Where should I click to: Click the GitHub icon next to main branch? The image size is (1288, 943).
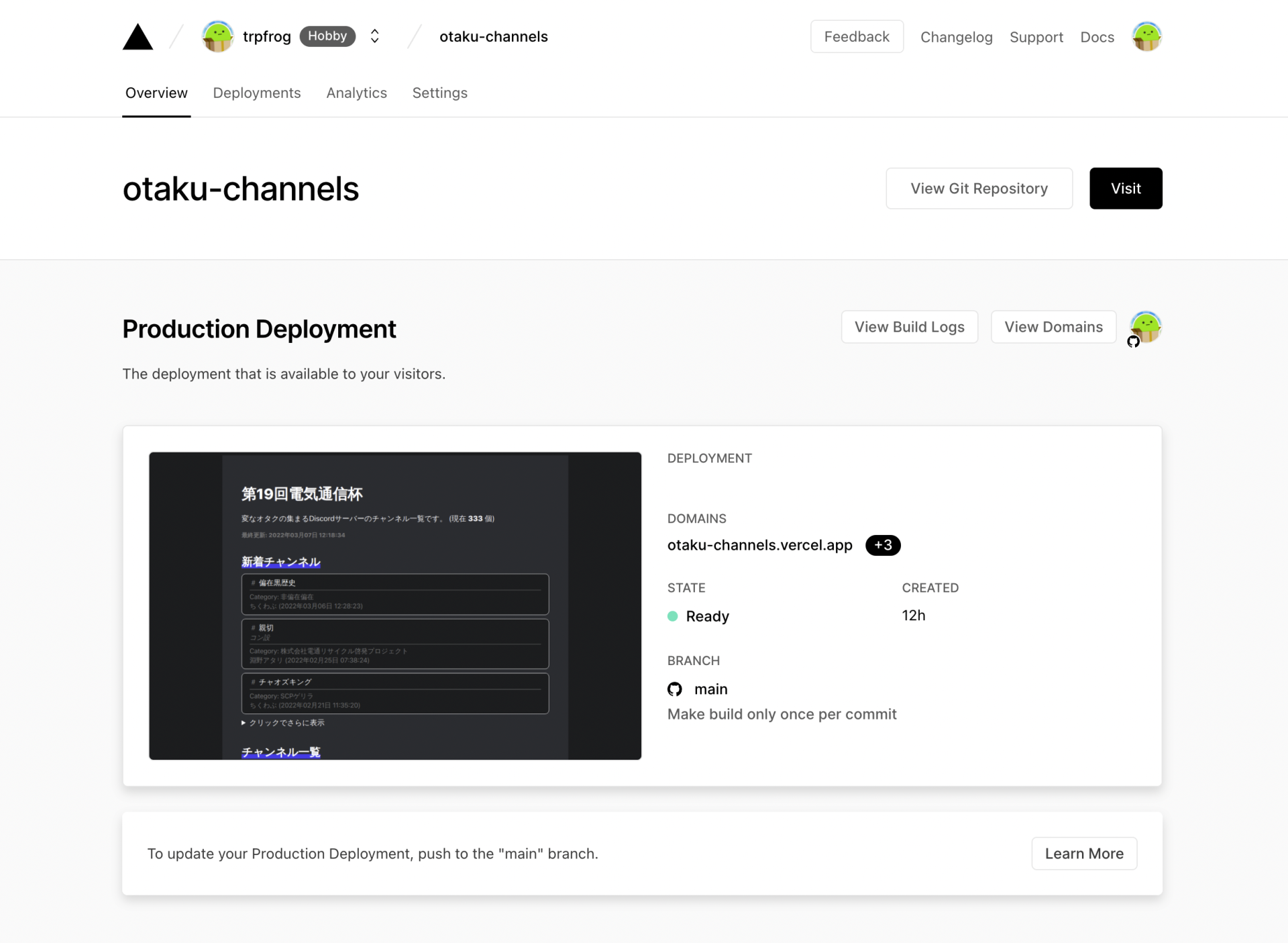point(675,689)
